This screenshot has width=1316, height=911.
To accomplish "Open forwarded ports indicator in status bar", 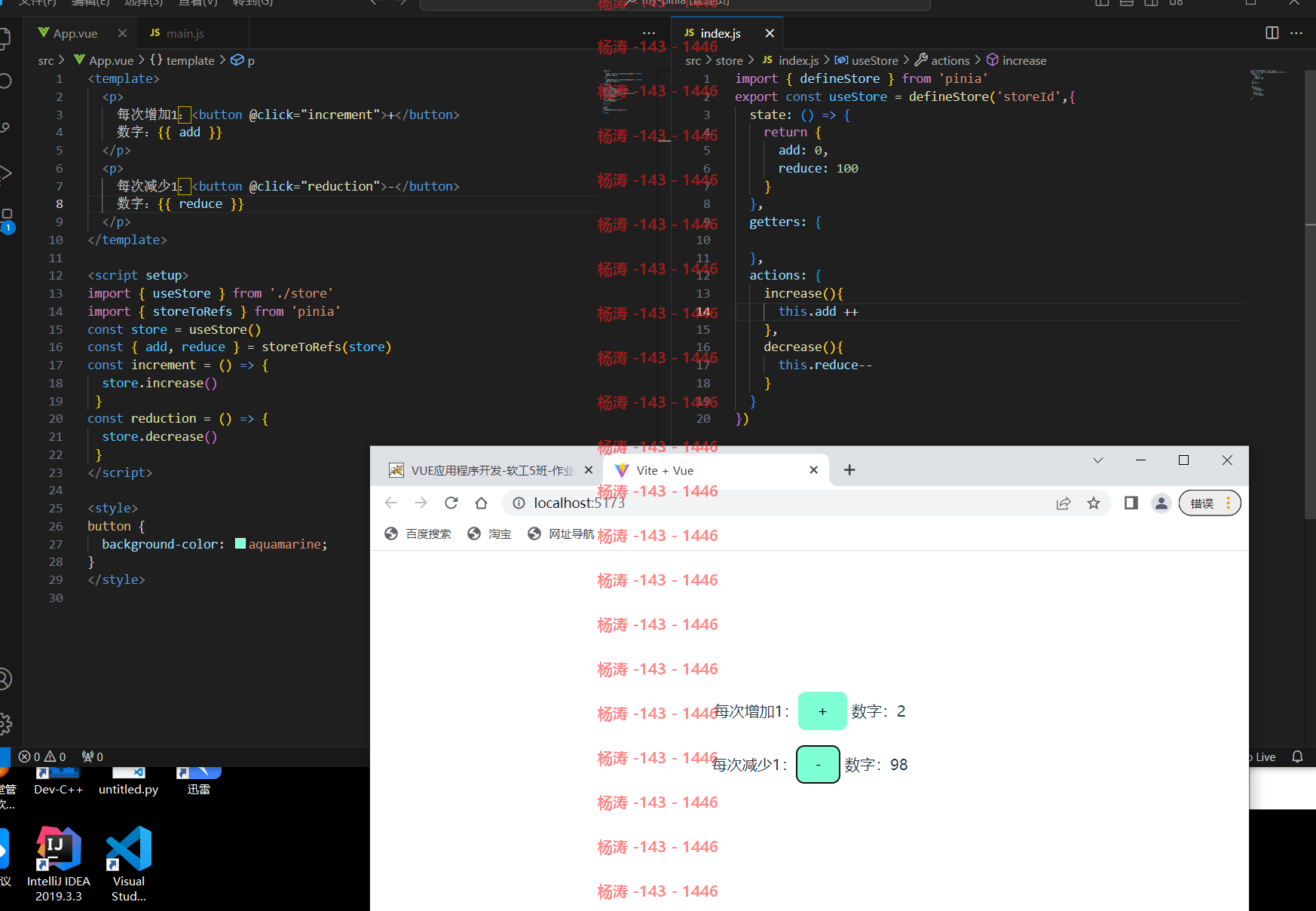I will click(92, 757).
